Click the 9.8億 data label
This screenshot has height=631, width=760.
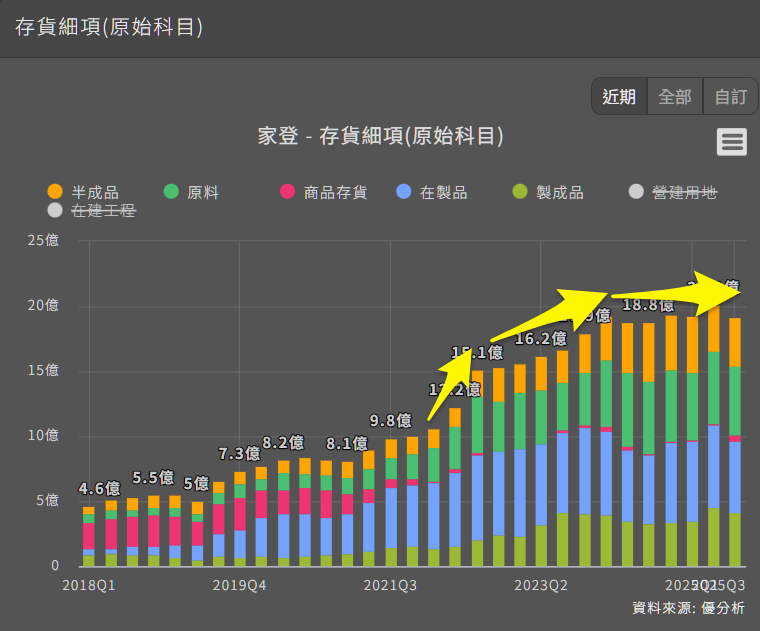click(390, 420)
